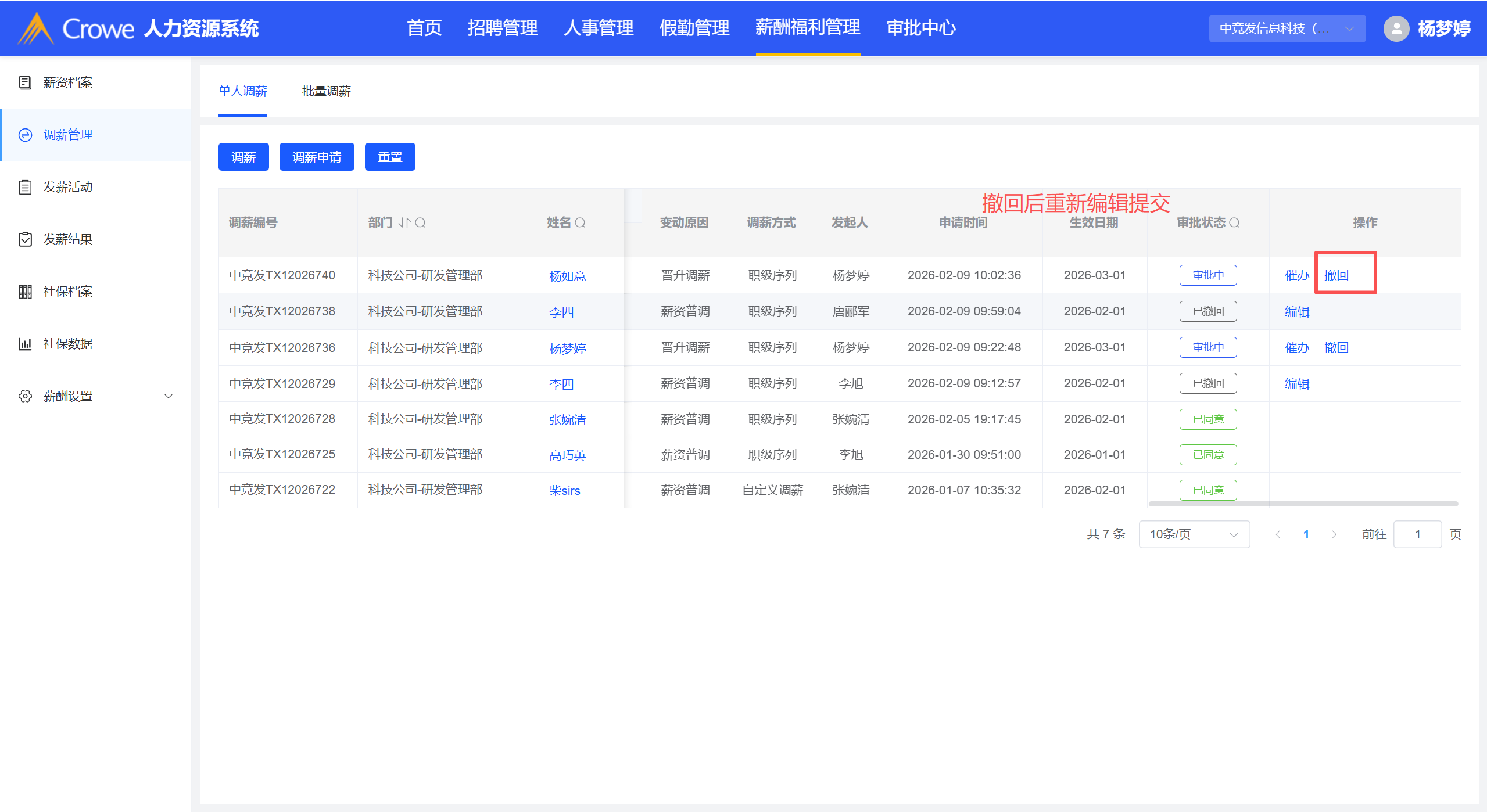Click the 调薪申请 button
This screenshot has height=812, width=1487.
pyautogui.click(x=316, y=157)
